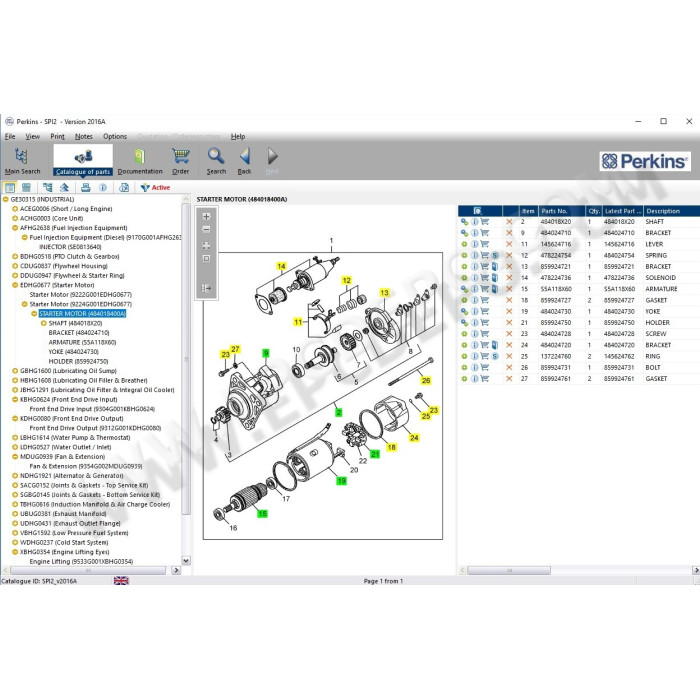This screenshot has height=700, width=700.
Task: Open the View menu
Action: [x=32, y=137]
